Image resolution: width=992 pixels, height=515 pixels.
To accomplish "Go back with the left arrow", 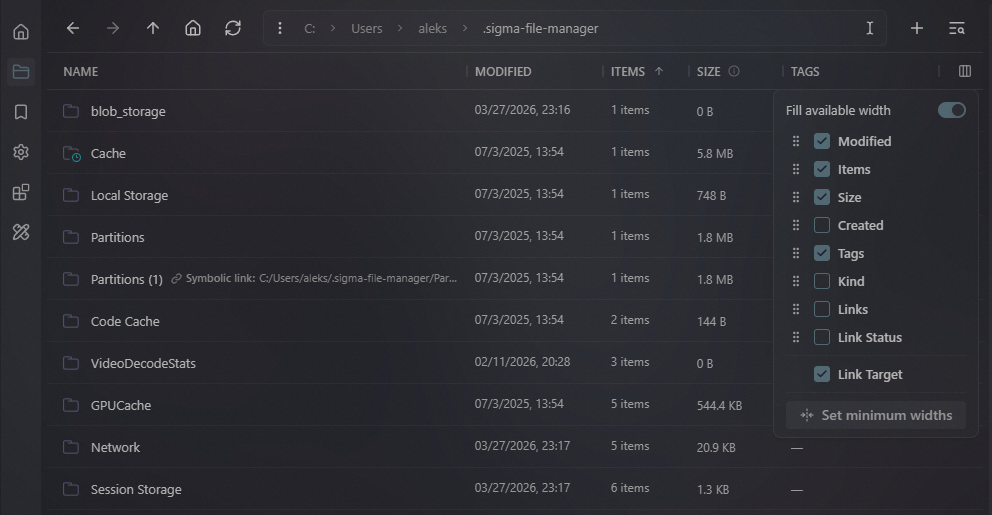I will tap(73, 28).
